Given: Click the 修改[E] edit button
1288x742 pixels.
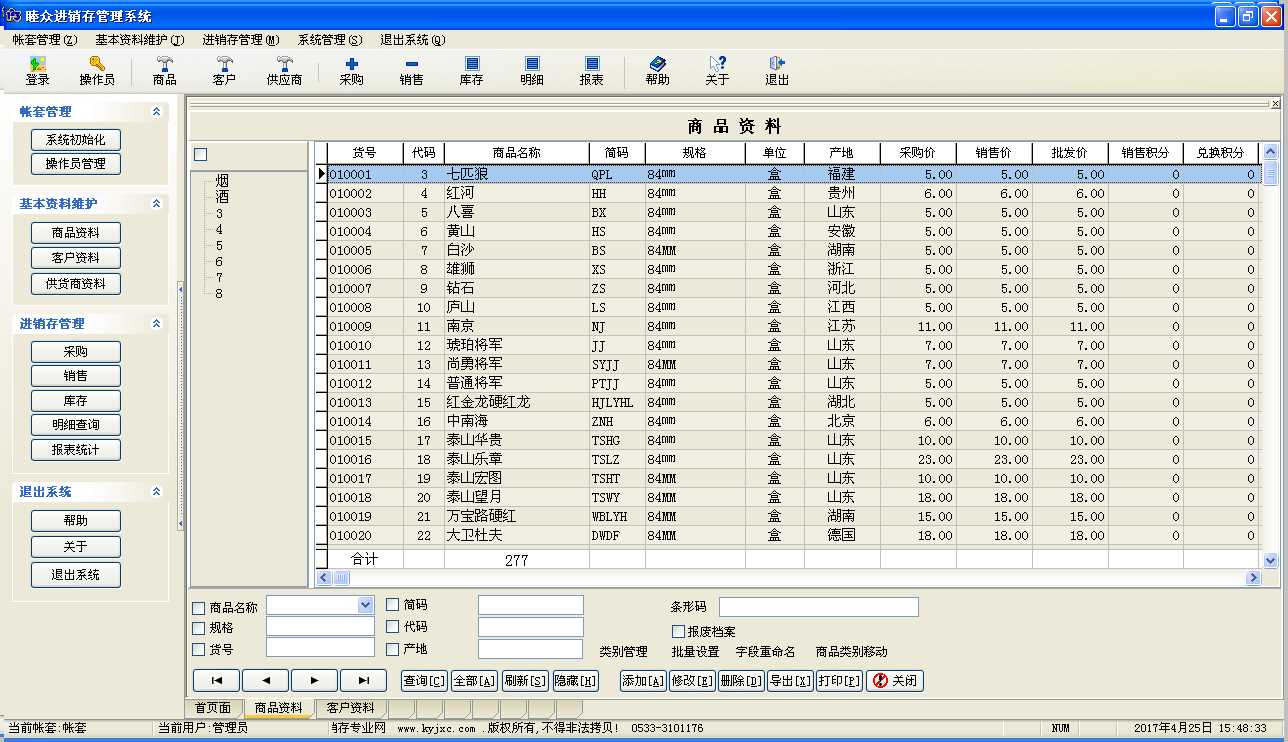Looking at the screenshot, I should (x=692, y=681).
